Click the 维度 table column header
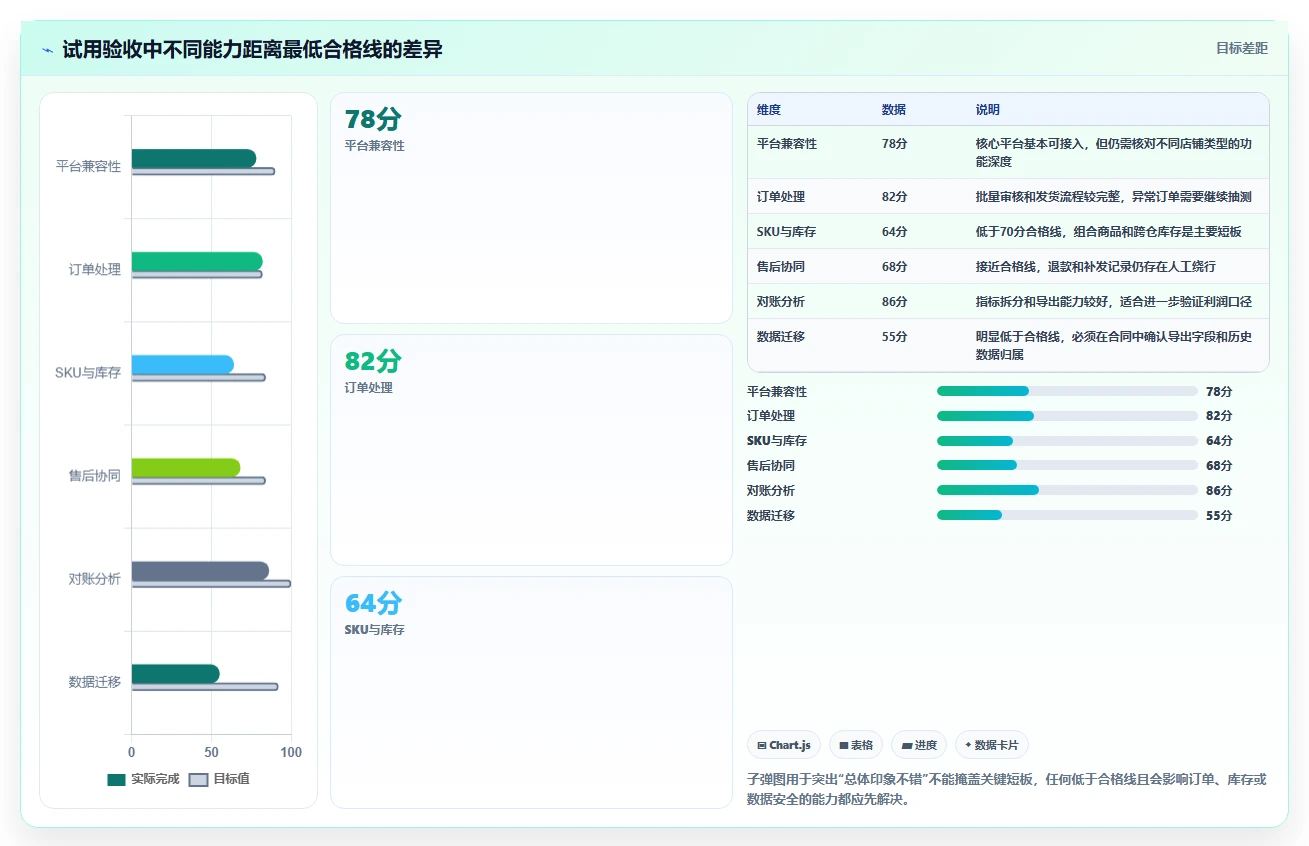 click(769, 110)
